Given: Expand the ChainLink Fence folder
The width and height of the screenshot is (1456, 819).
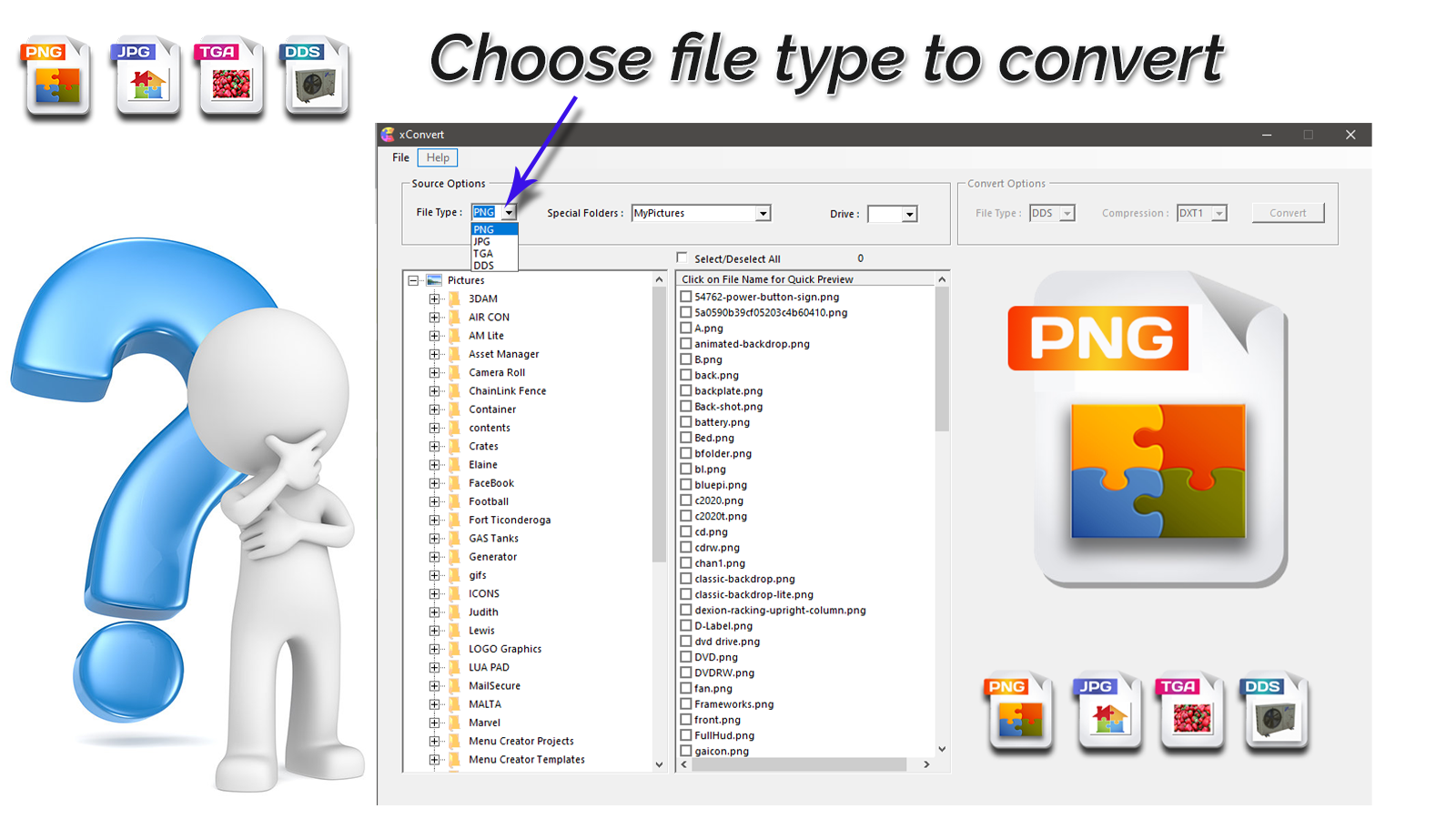Looking at the screenshot, I should [x=434, y=390].
